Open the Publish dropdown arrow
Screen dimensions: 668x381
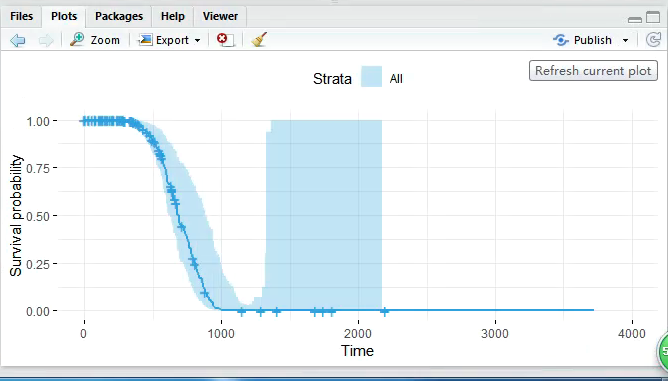[625, 40]
